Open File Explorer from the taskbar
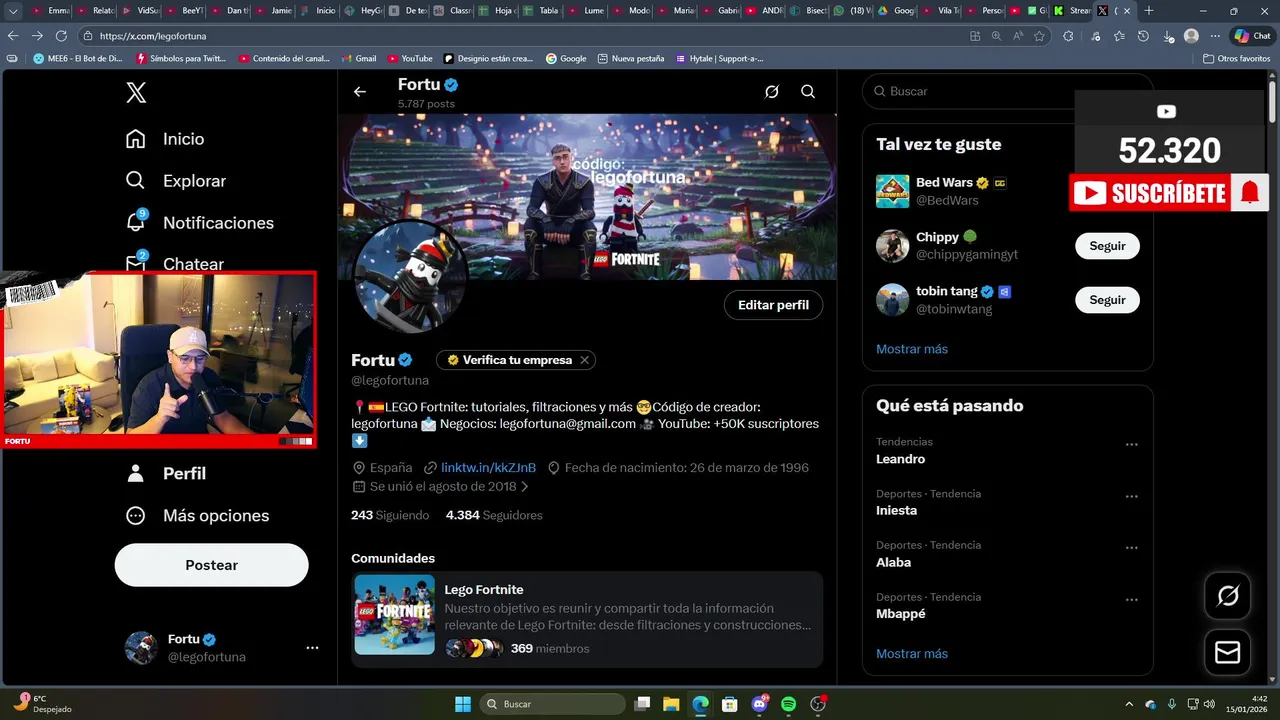 (x=671, y=704)
